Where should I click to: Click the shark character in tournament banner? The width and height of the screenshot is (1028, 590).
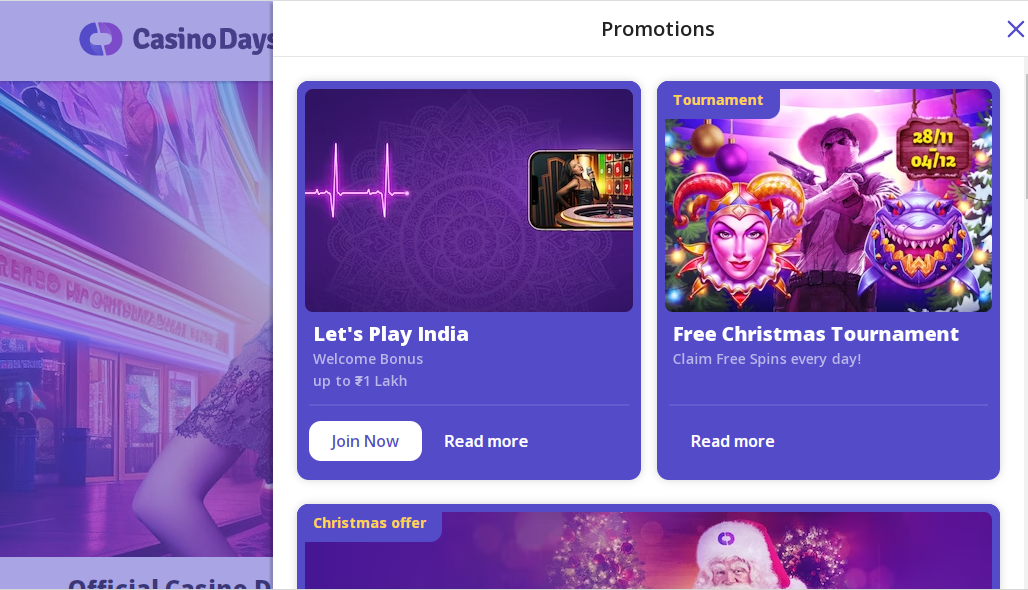click(x=916, y=243)
